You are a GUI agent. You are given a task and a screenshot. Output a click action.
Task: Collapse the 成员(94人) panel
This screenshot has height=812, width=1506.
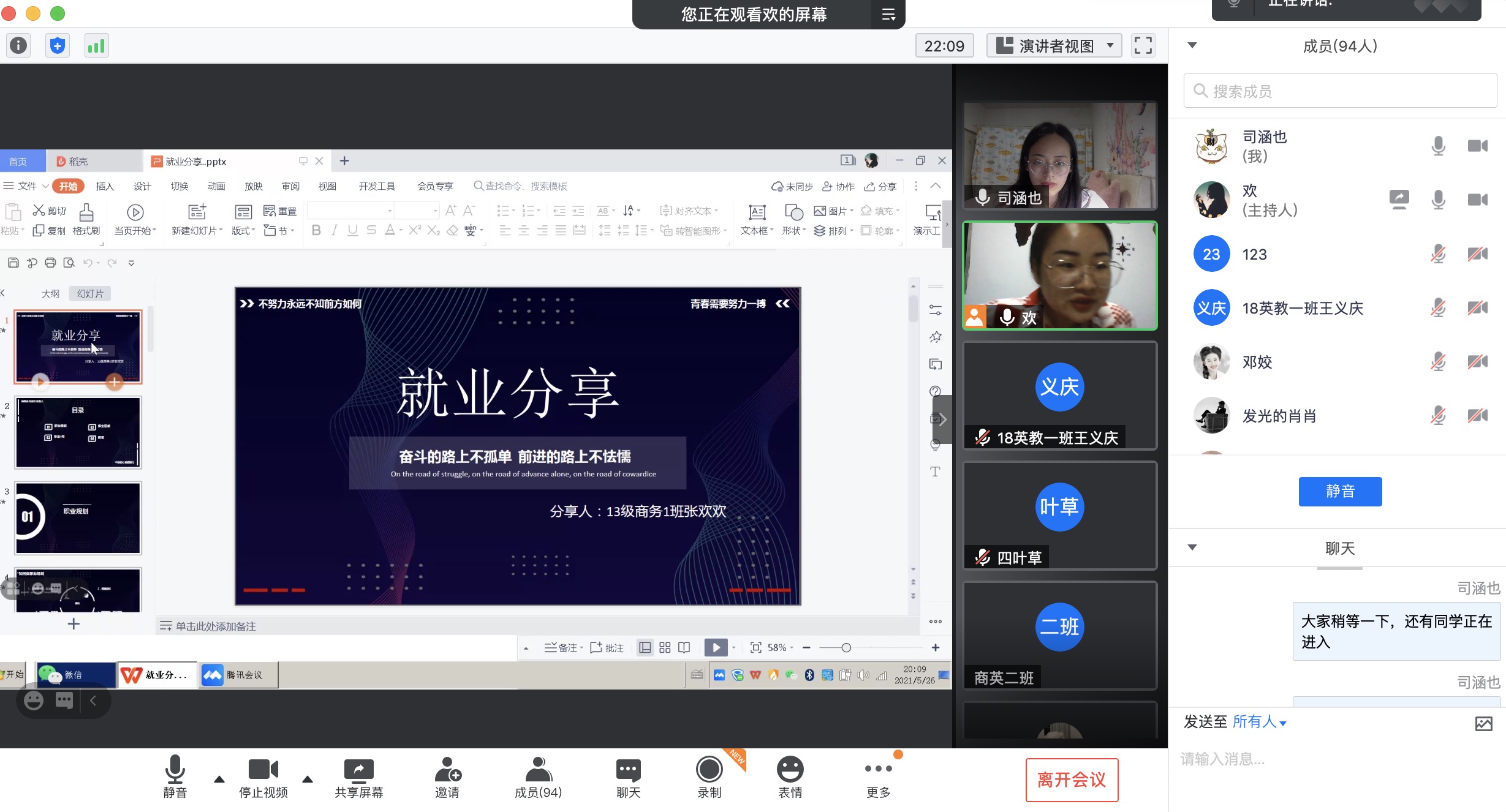point(1192,45)
